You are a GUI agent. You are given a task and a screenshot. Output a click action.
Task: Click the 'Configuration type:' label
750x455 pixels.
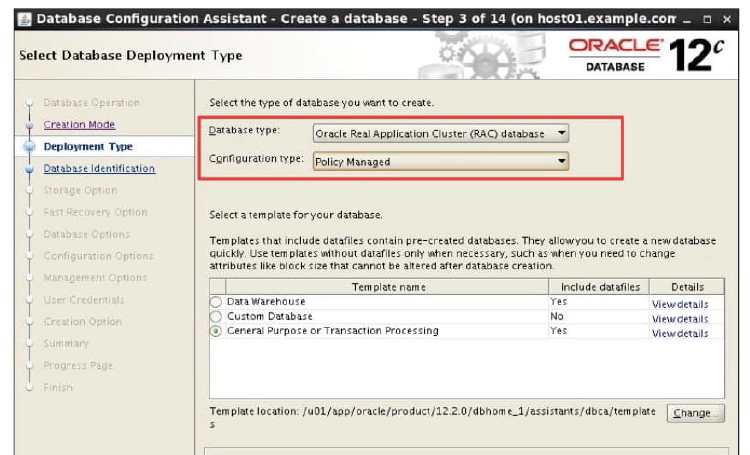point(256,159)
